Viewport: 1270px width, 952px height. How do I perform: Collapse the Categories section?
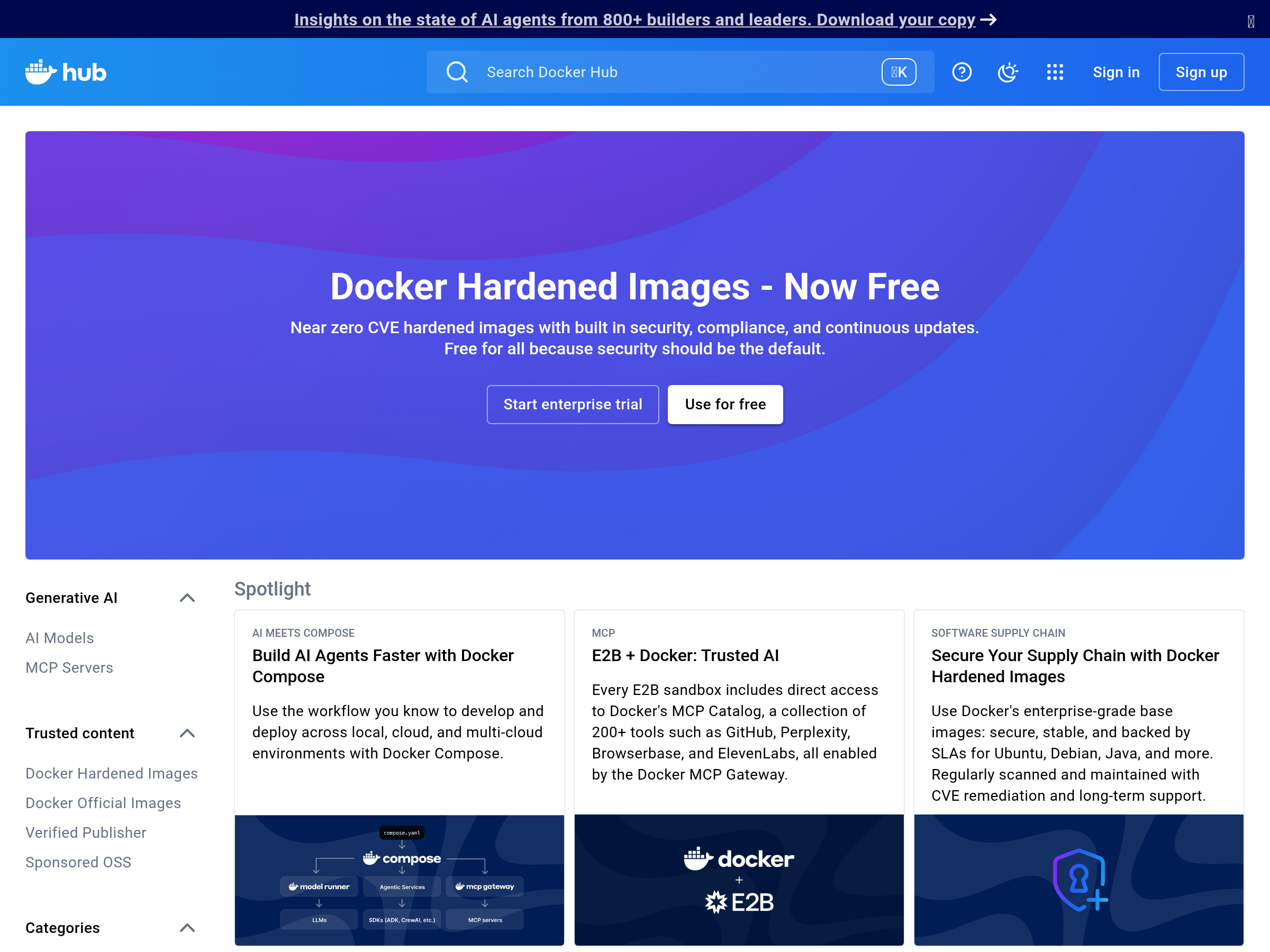pyautogui.click(x=187, y=928)
